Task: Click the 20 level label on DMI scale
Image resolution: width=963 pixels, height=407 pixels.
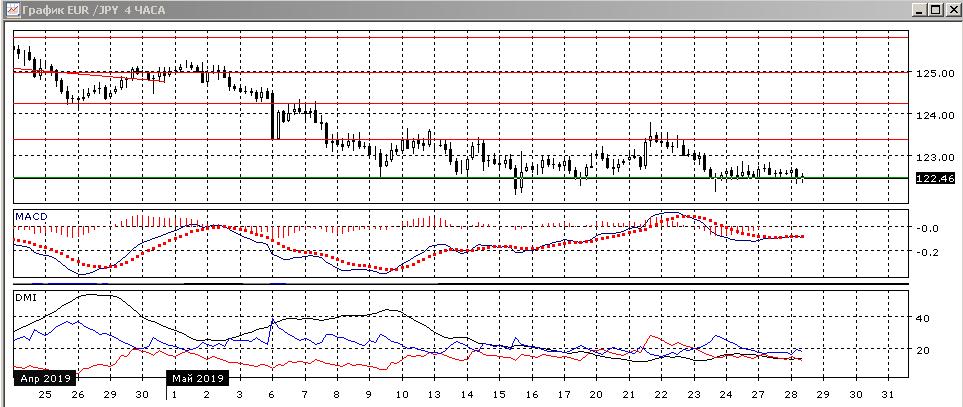Action: 923,351
